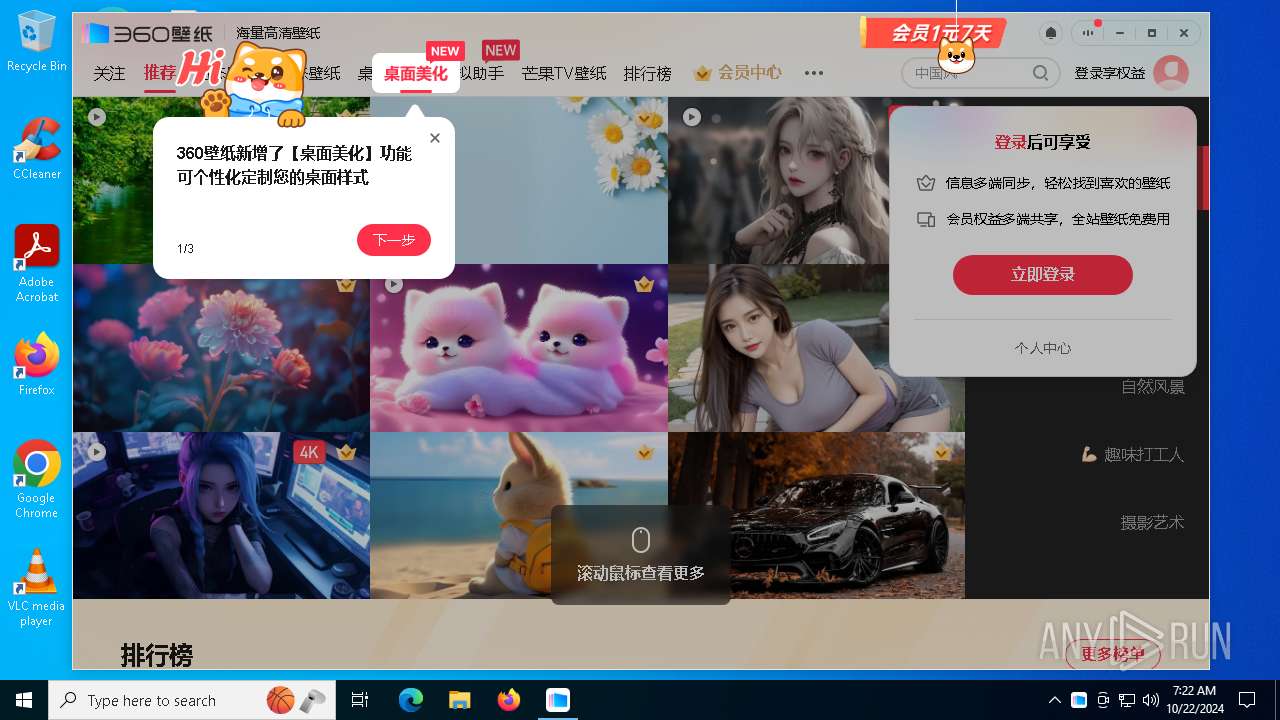Click the 登录享权益 link
The image size is (1280, 720).
click(1109, 73)
